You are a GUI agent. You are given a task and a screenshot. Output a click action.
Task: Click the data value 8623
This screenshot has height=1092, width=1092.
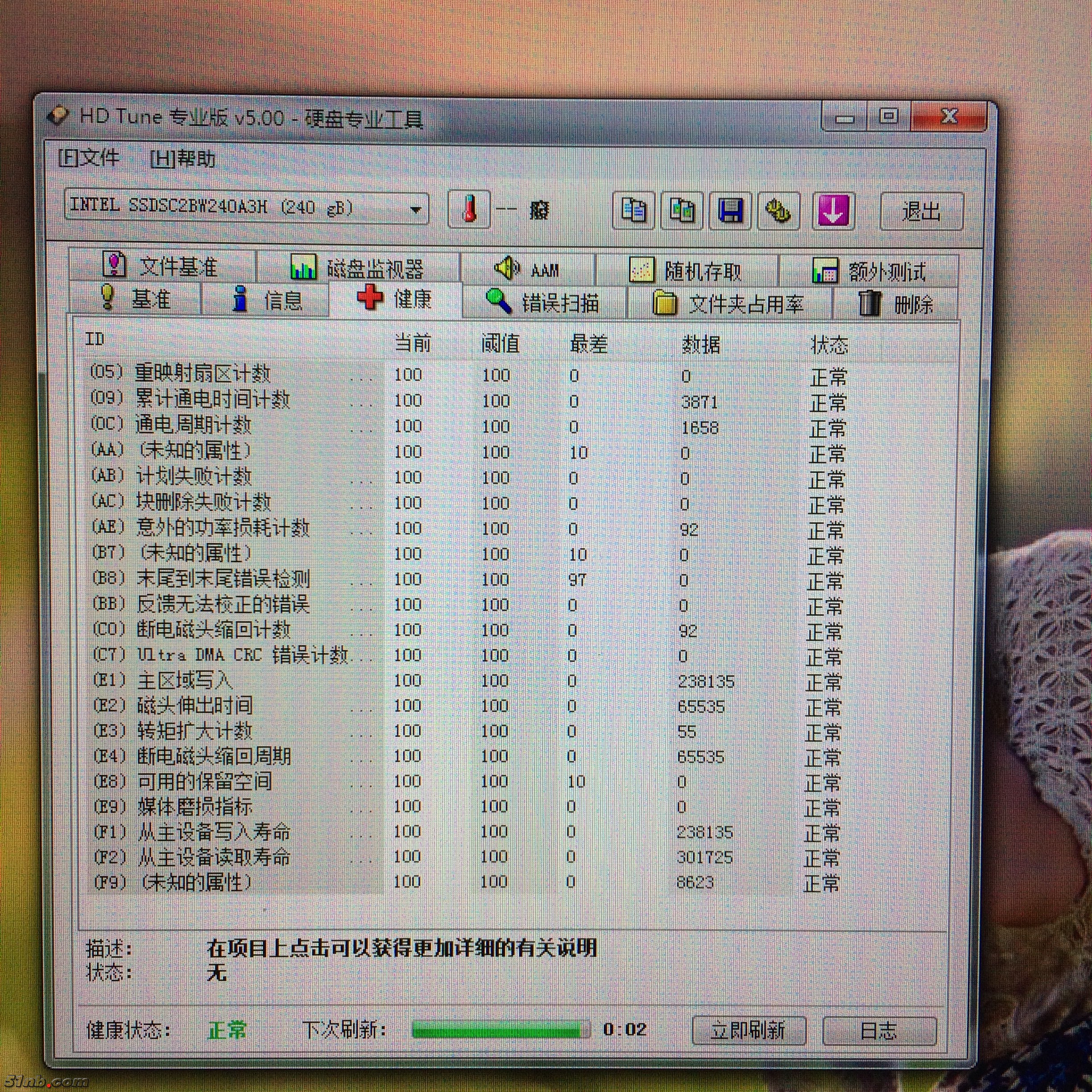[695, 882]
